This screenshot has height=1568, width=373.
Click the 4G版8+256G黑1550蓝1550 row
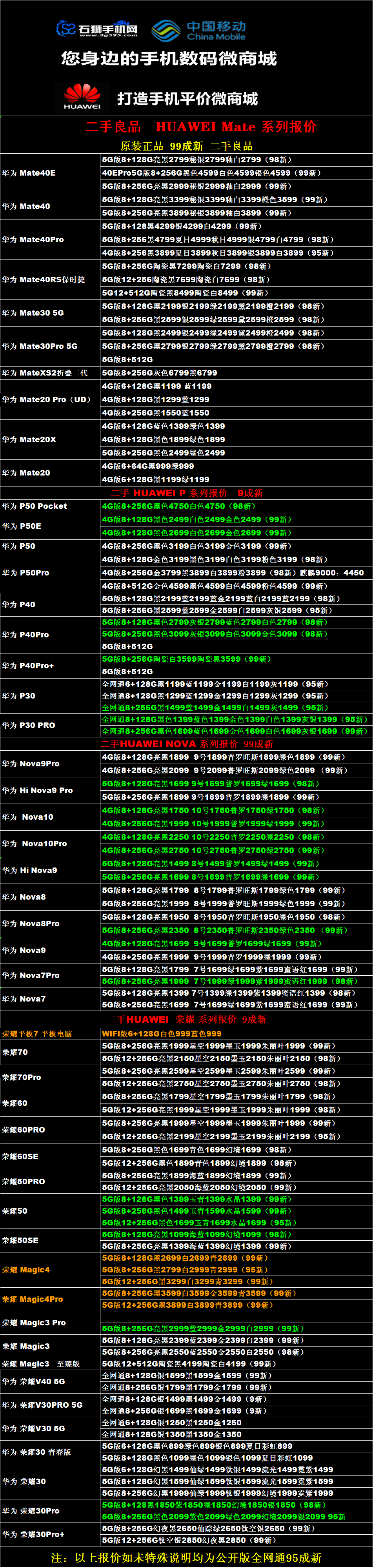[x=237, y=413]
